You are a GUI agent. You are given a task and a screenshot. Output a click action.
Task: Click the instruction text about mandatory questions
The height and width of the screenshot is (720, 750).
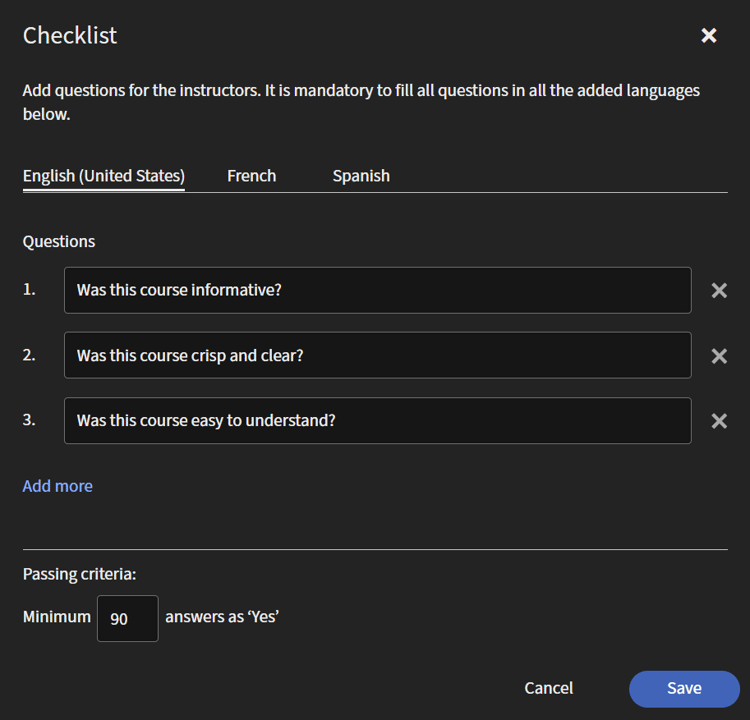tap(361, 102)
